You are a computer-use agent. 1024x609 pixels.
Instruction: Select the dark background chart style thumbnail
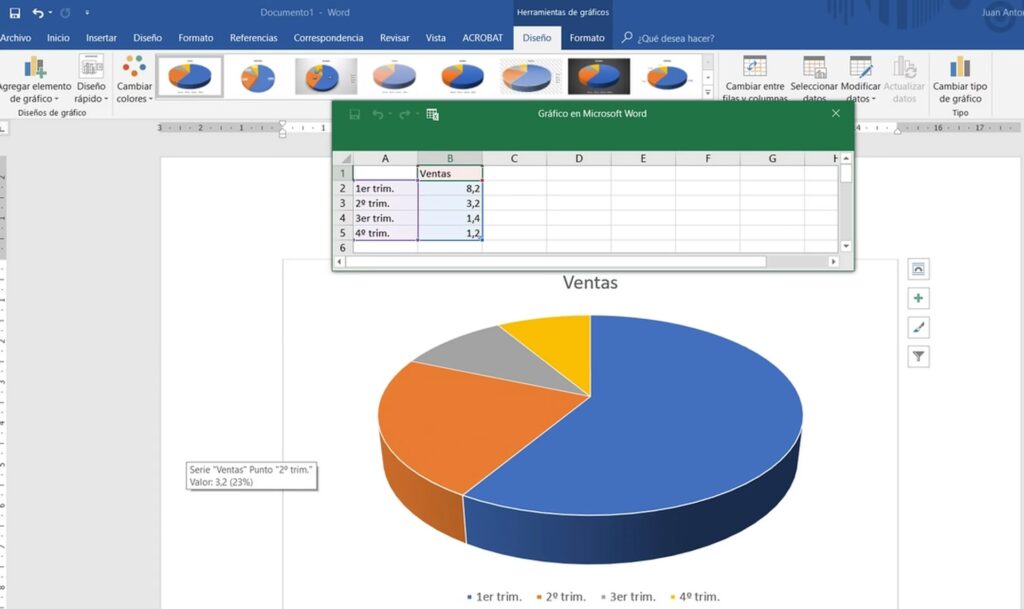point(599,76)
